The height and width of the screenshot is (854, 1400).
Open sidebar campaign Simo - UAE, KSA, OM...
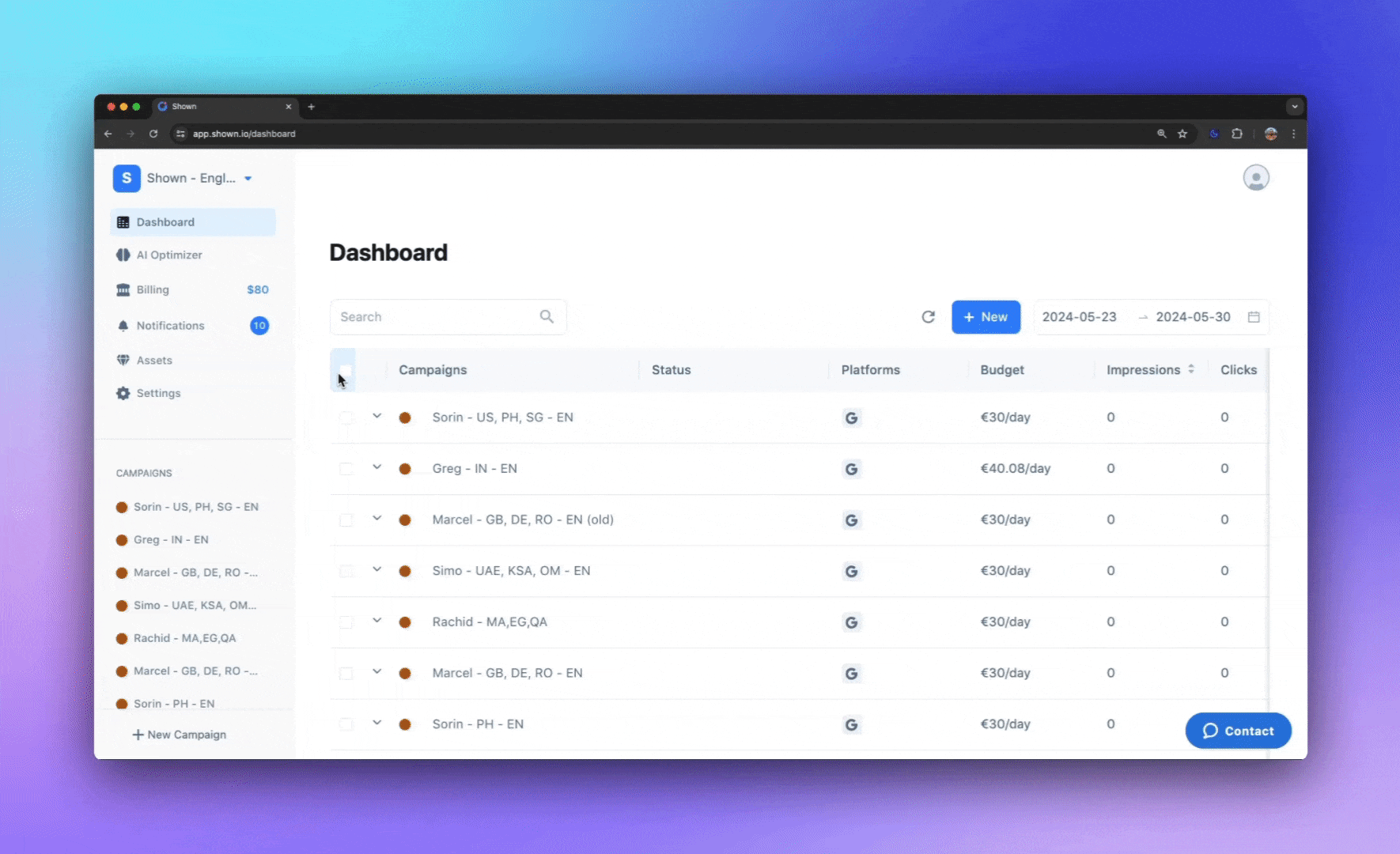187,606
